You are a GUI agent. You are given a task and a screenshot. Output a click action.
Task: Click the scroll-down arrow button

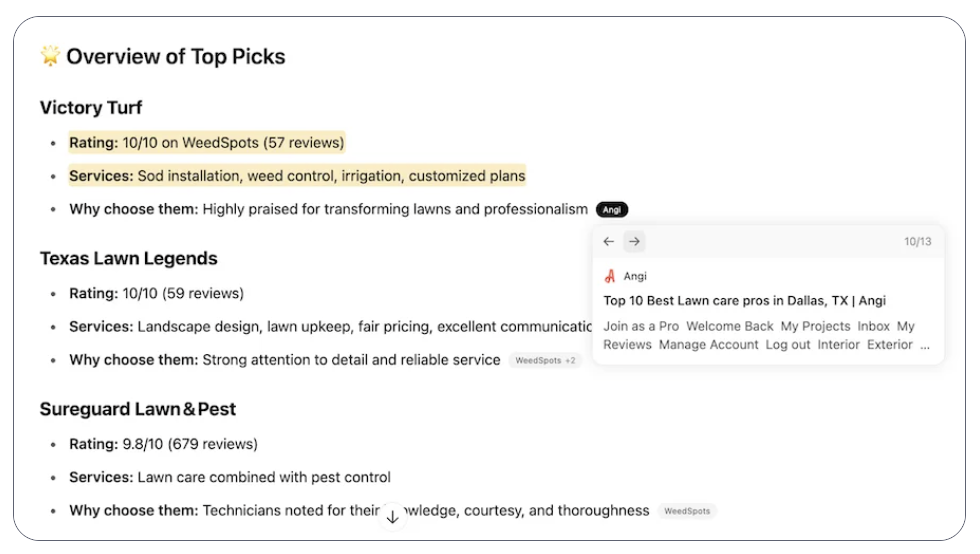point(392,517)
